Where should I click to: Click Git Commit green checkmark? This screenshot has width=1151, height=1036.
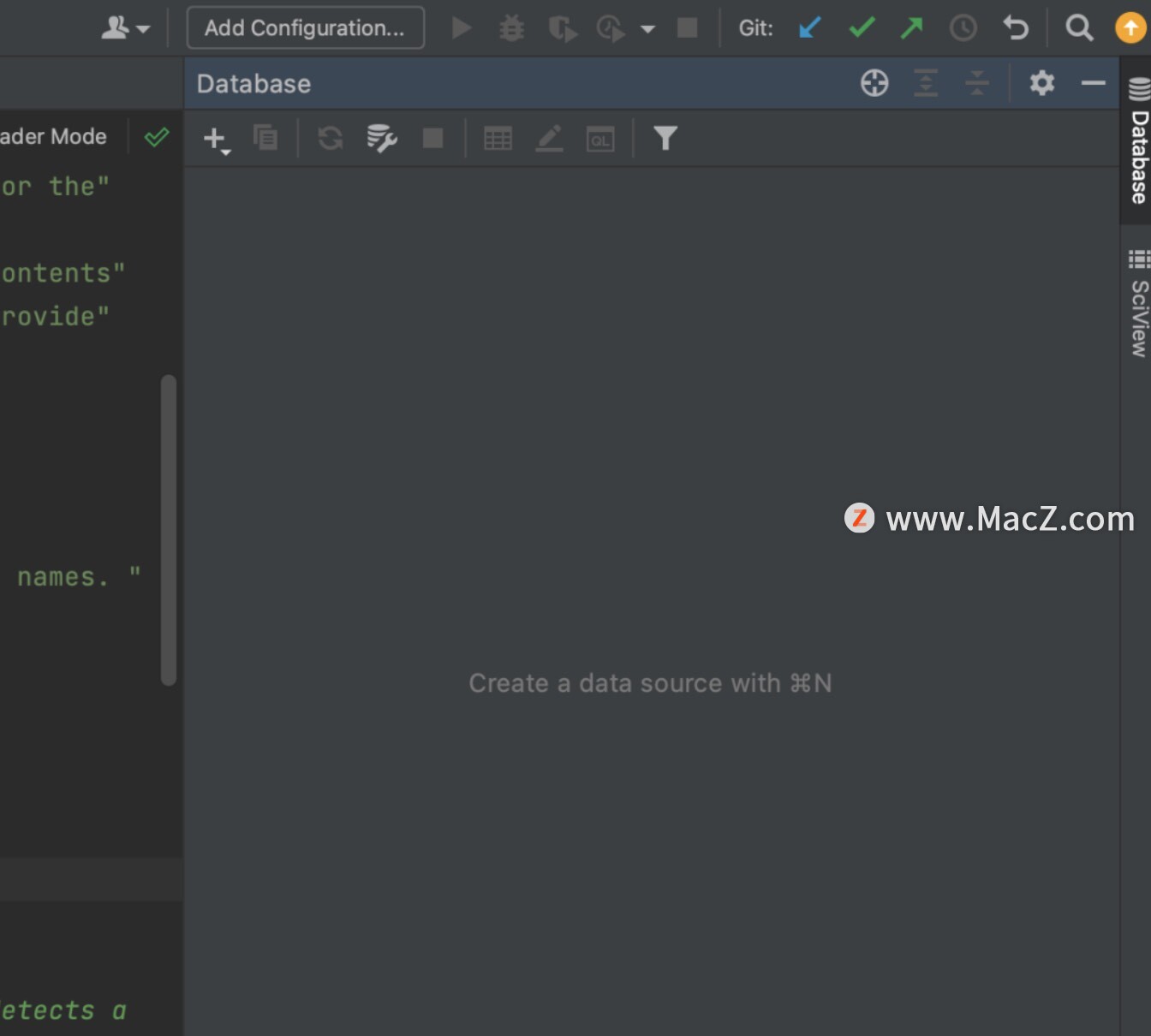(862, 28)
